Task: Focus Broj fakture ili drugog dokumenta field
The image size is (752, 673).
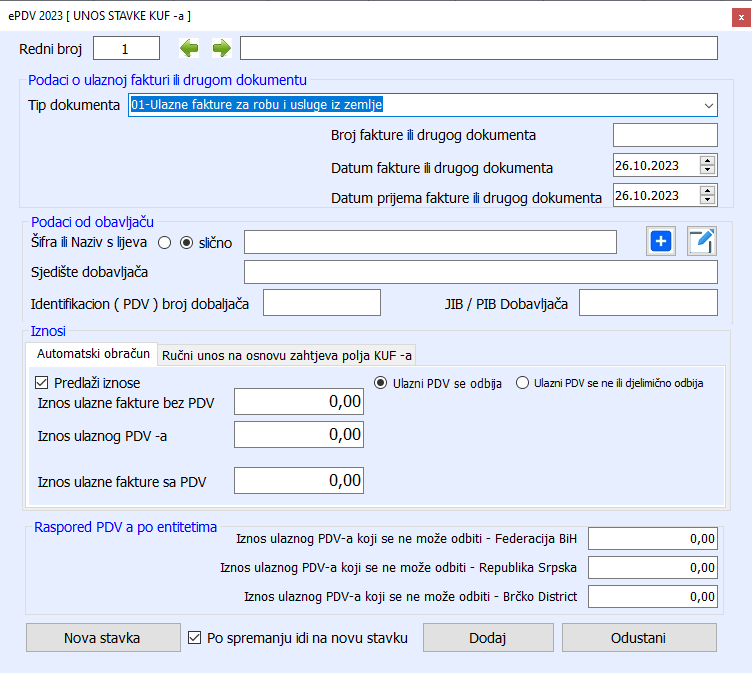Action: [x=665, y=135]
